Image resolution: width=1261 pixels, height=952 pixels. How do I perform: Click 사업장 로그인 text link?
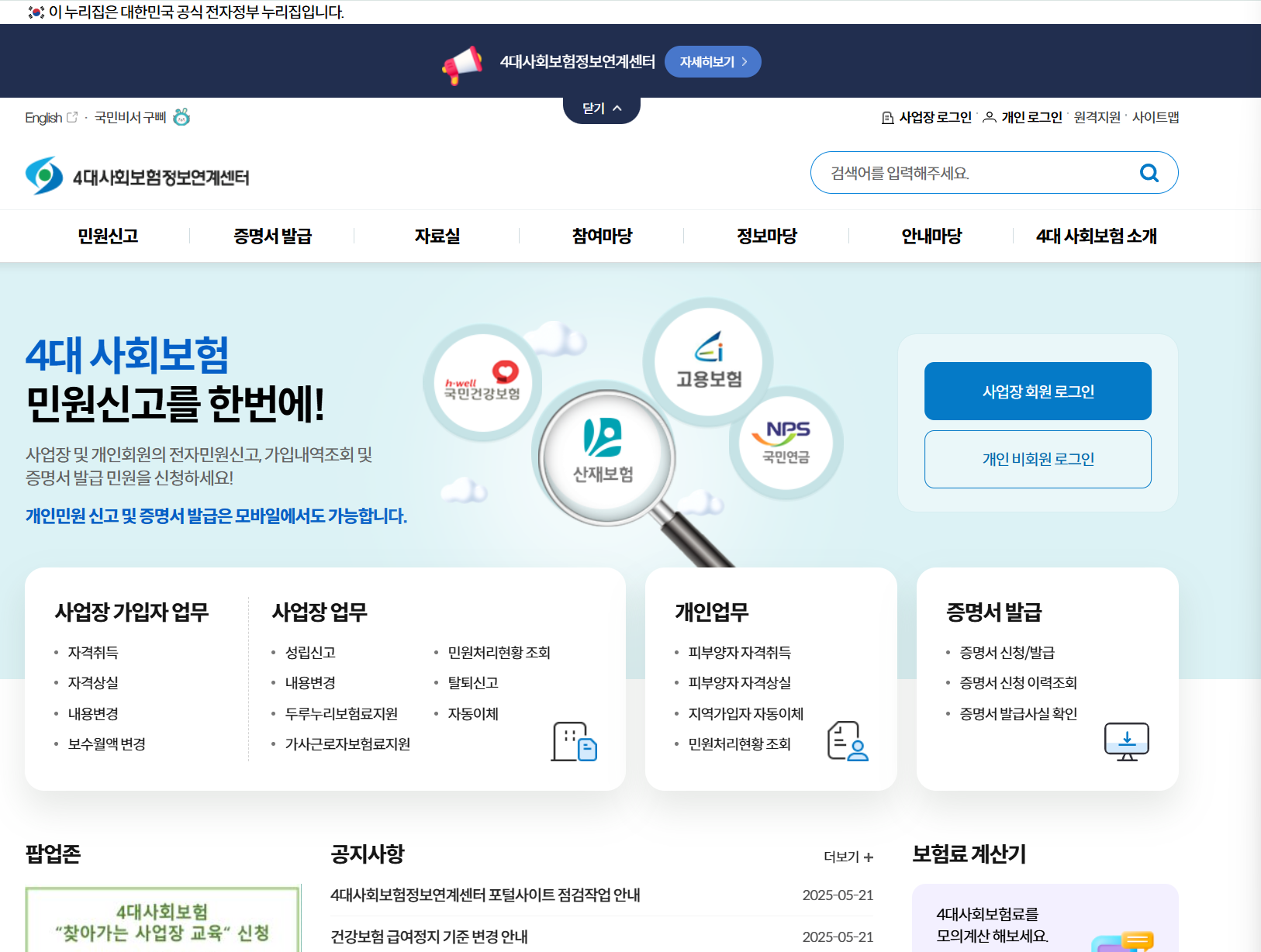click(935, 117)
